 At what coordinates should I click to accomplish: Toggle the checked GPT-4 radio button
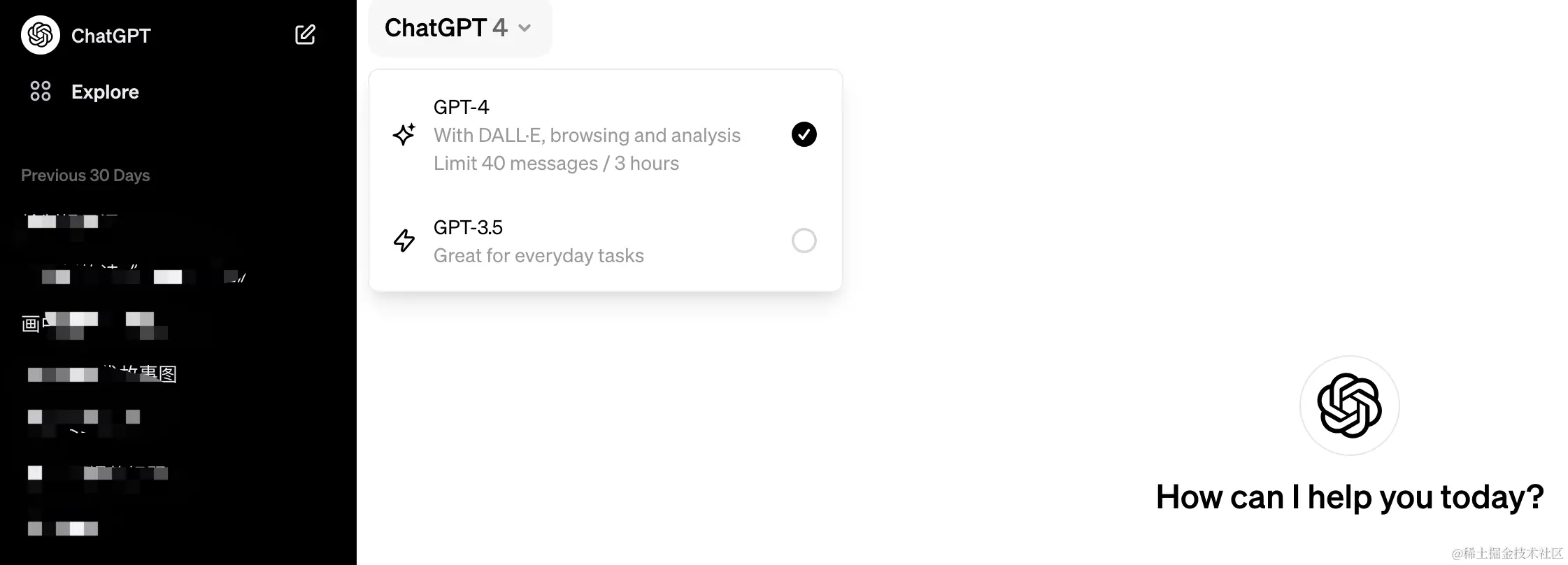pyautogui.click(x=804, y=134)
